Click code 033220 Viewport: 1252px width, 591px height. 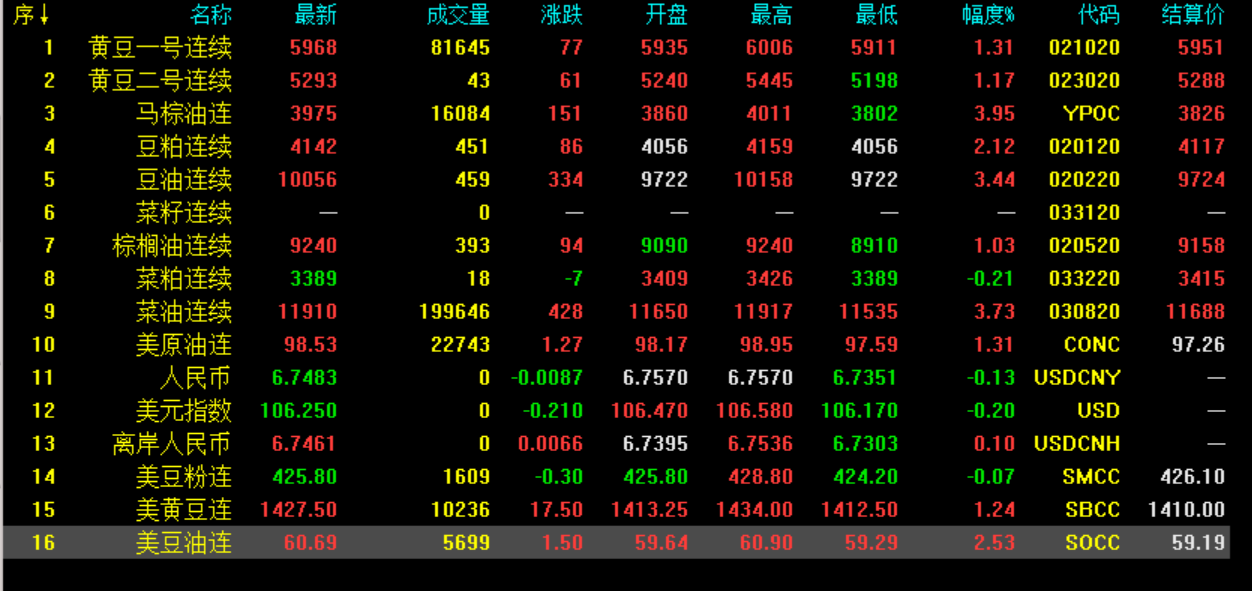1084,278
